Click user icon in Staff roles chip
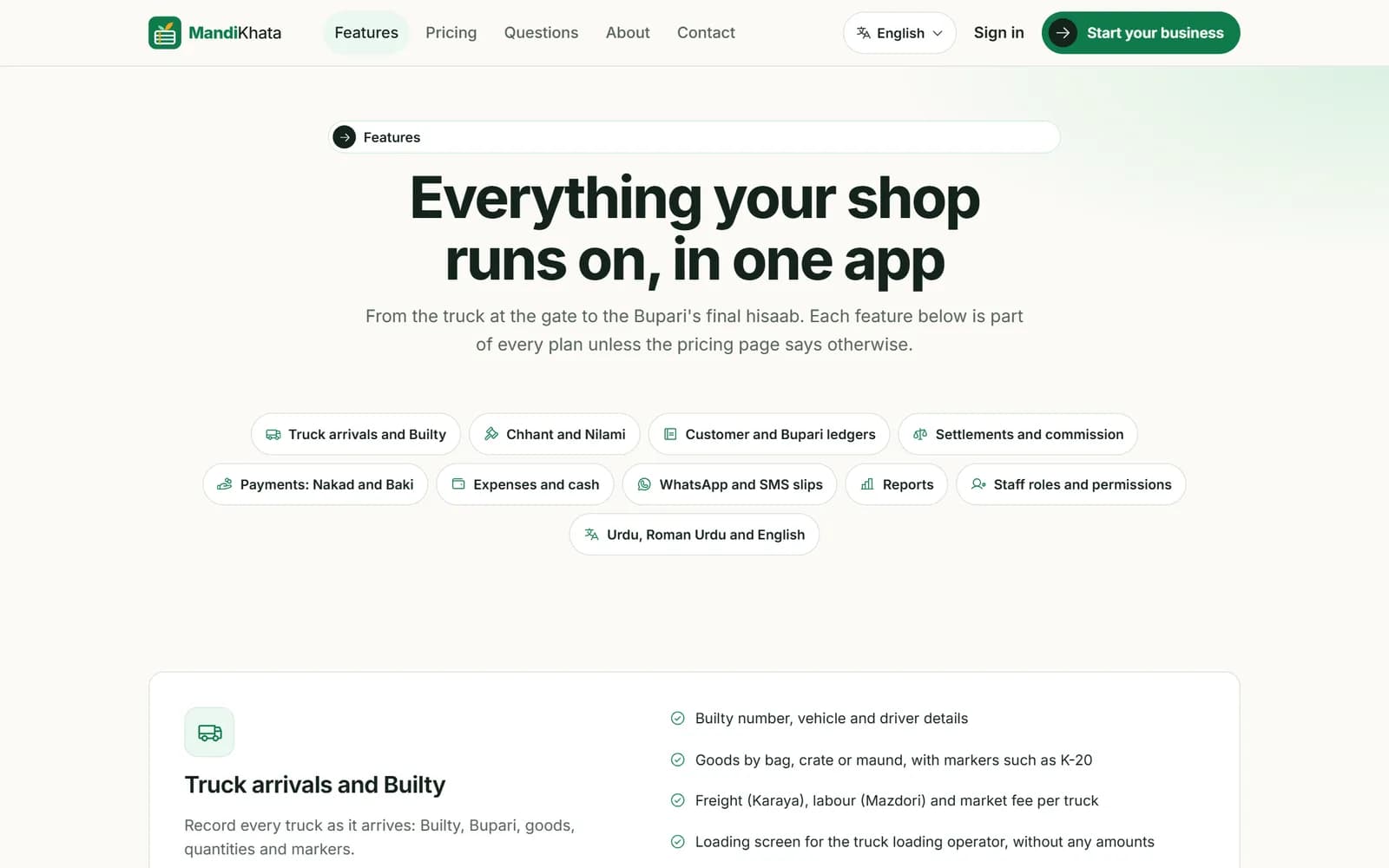The height and width of the screenshot is (868, 1389). pyautogui.click(x=978, y=484)
